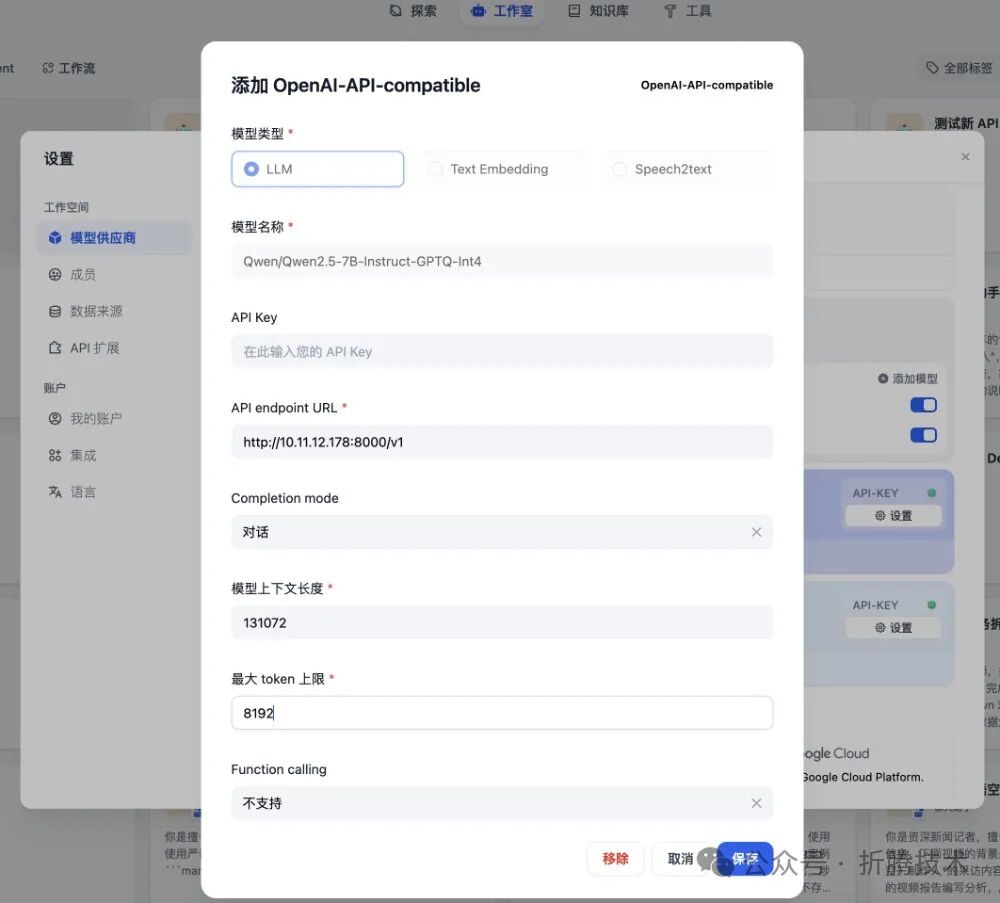
Task: Open the 全部标签 tags filter
Action: point(960,68)
